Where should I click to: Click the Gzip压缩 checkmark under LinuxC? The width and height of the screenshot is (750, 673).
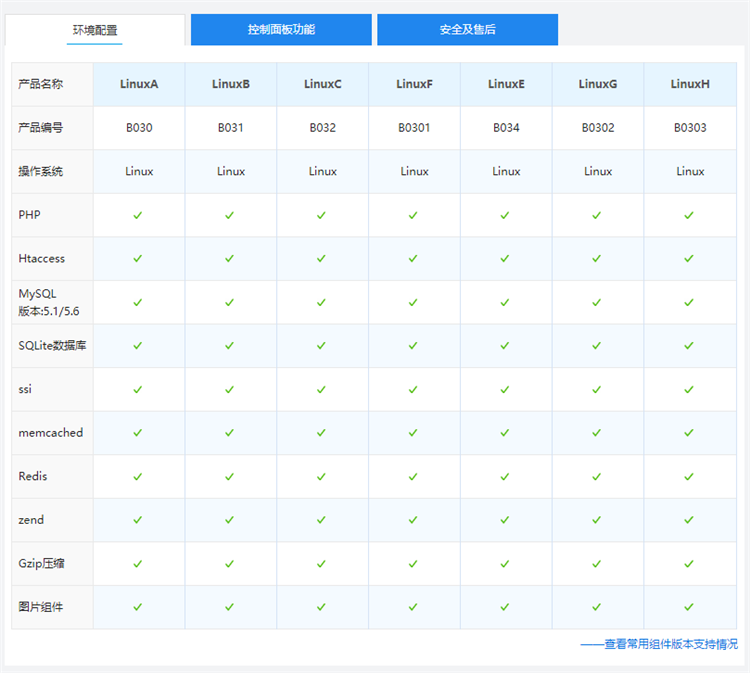click(x=322, y=563)
